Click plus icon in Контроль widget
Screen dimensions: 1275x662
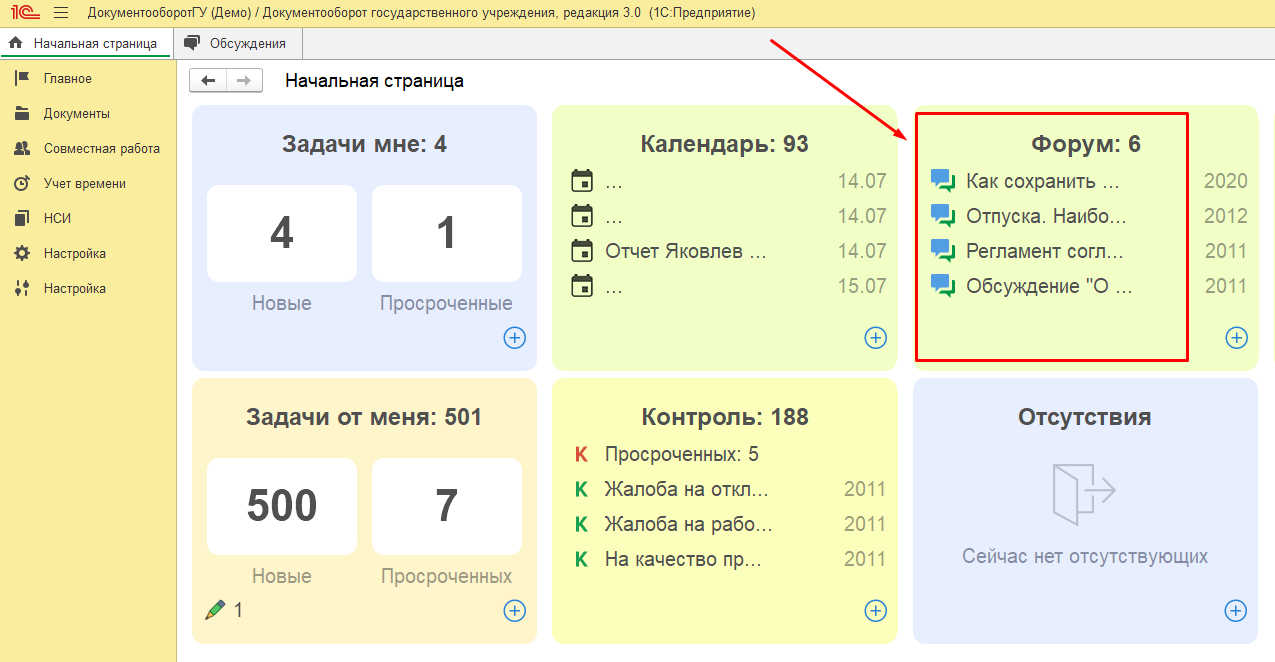tap(875, 610)
